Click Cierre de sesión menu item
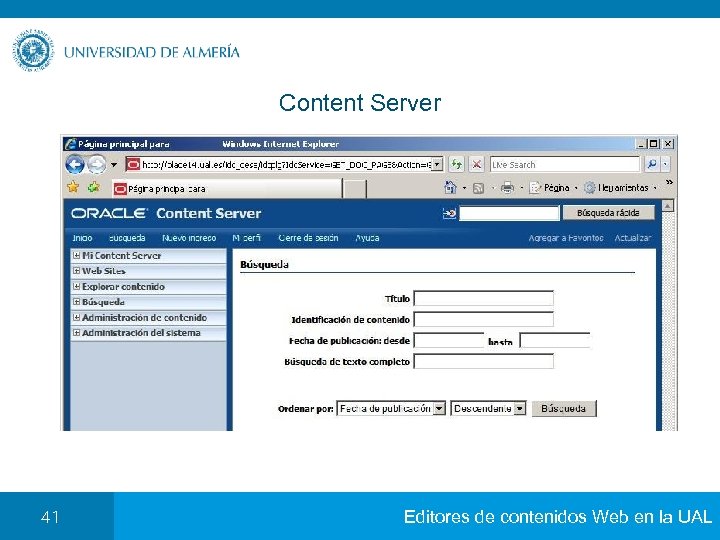Viewport: 720px width, 540px height. (x=308, y=238)
